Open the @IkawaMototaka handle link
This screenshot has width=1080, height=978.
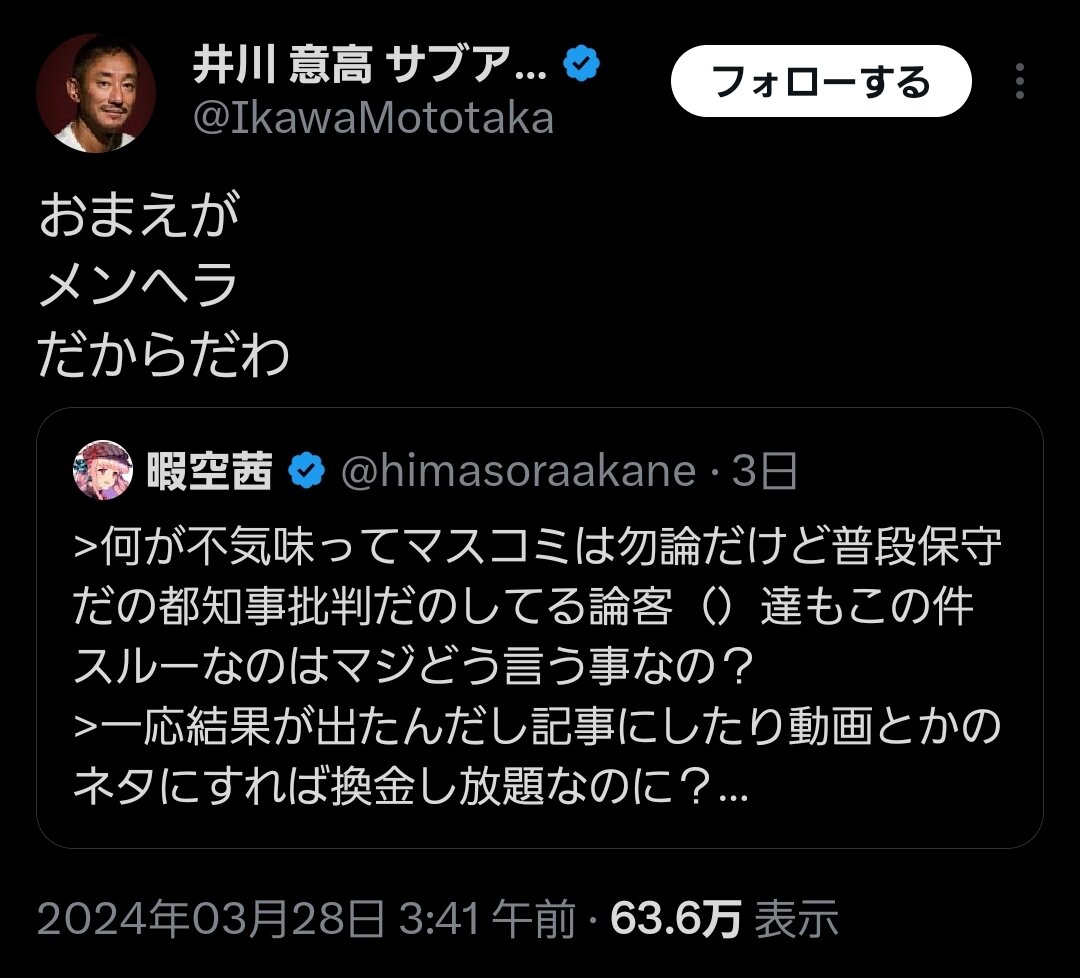coord(373,118)
